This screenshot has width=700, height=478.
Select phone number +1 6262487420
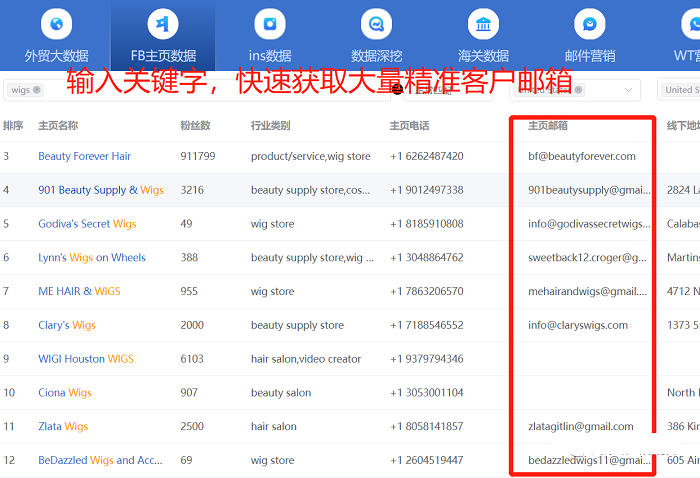pos(426,156)
